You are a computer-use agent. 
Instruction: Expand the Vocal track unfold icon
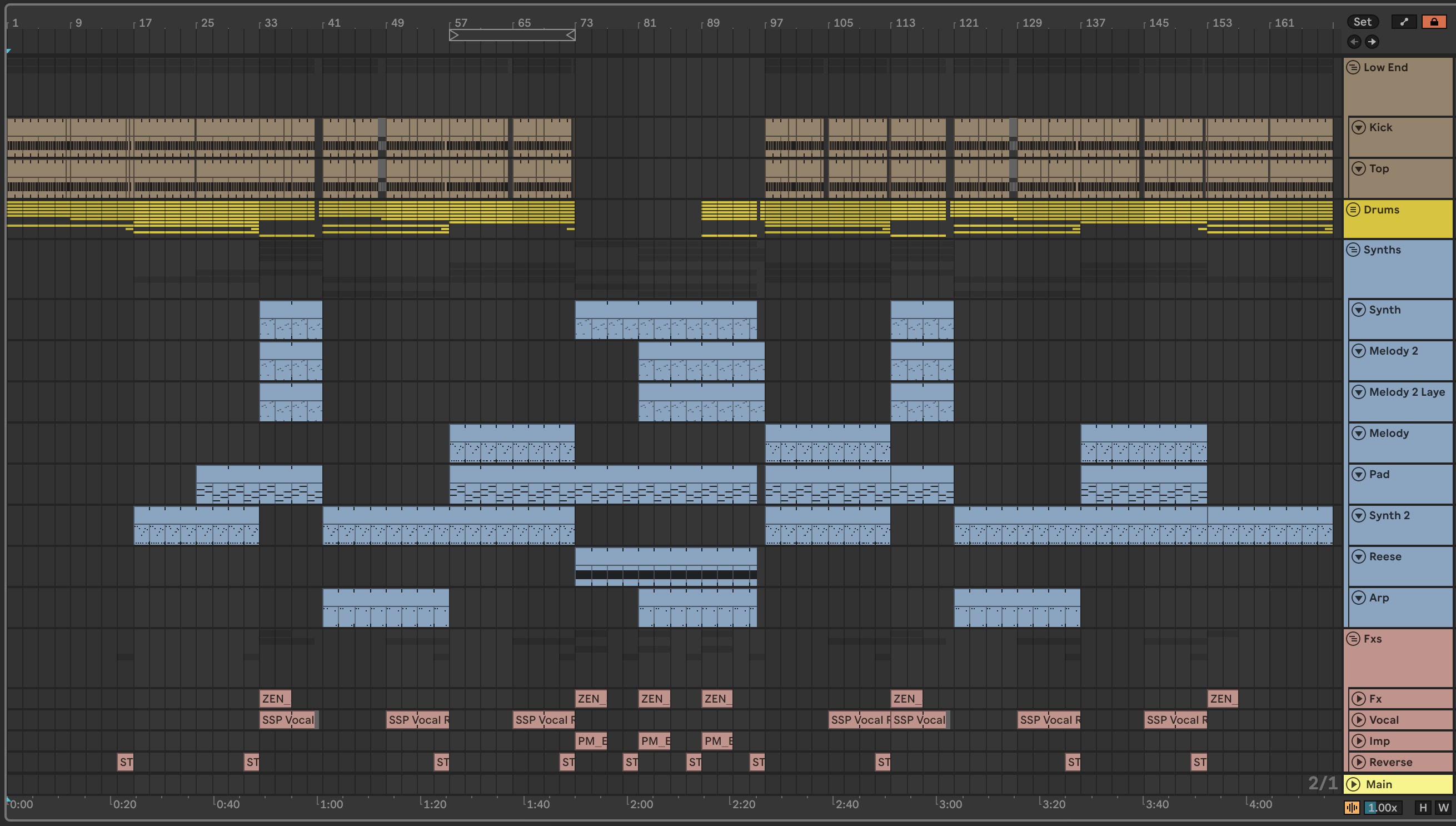coord(1358,720)
